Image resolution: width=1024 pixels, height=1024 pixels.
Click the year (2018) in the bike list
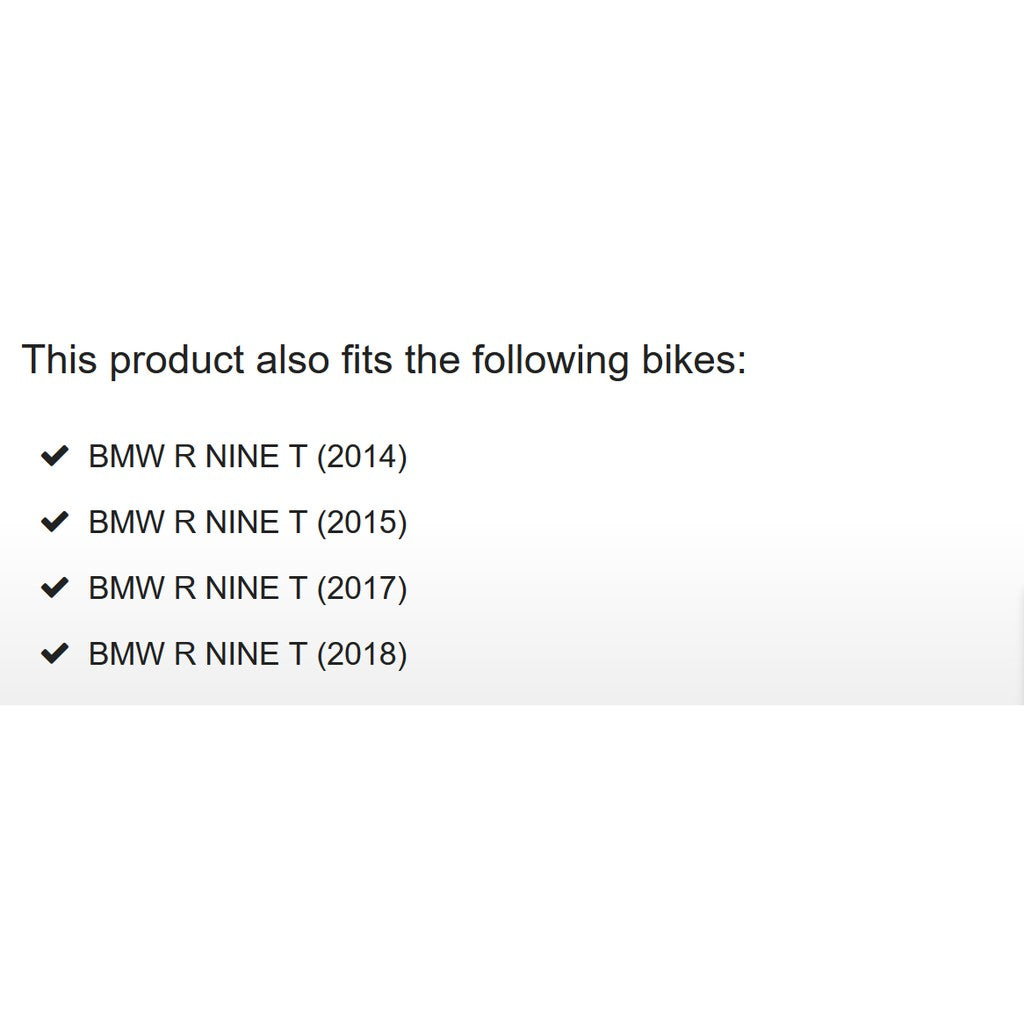click(x=362, y=654)
